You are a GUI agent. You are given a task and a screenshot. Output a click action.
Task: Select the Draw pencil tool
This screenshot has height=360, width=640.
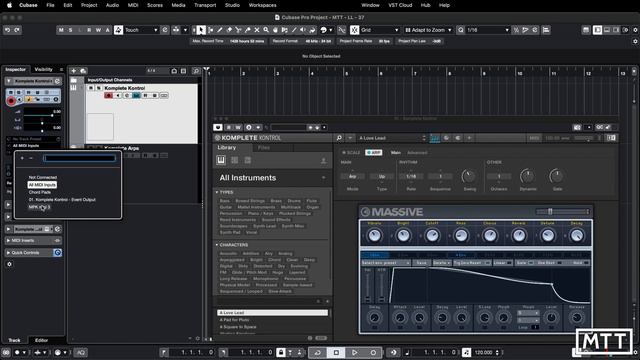[x=220, y=30]
